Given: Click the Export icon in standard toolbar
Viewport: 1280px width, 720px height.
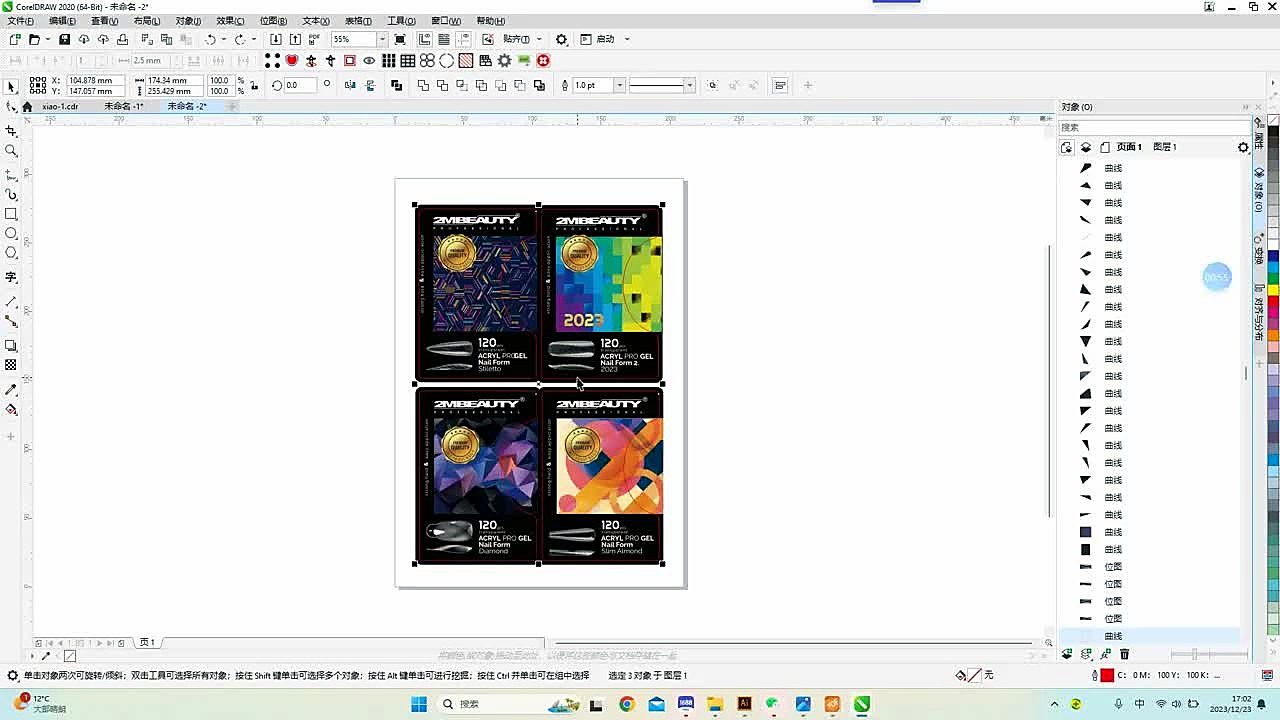Looking at the screenshot, I should pos(295,39).
